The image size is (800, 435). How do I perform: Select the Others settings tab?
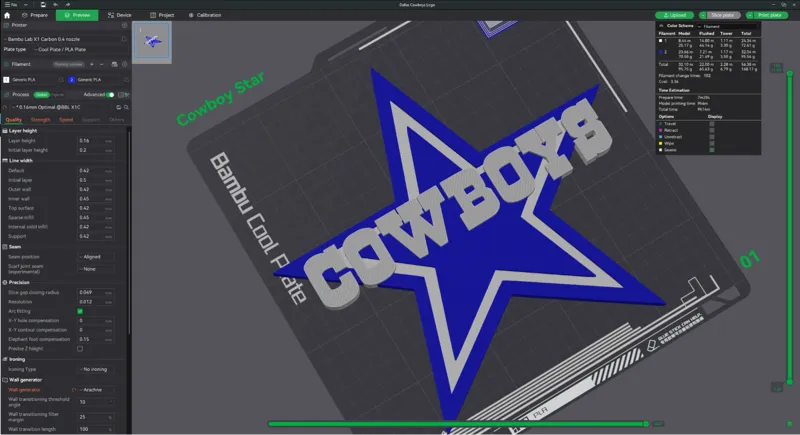click(116, 120)
